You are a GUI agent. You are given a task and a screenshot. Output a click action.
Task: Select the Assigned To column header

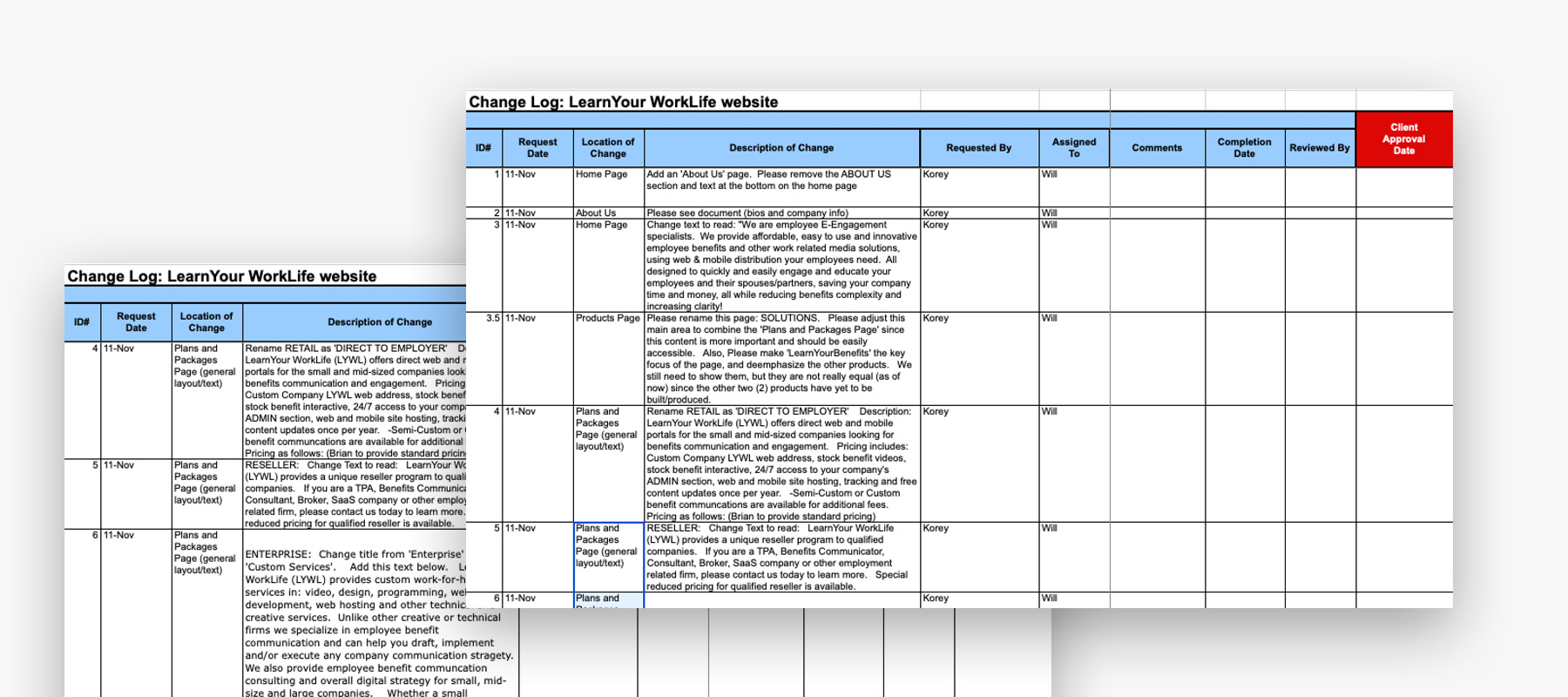pyautogui.click(x=1074, y=148)
